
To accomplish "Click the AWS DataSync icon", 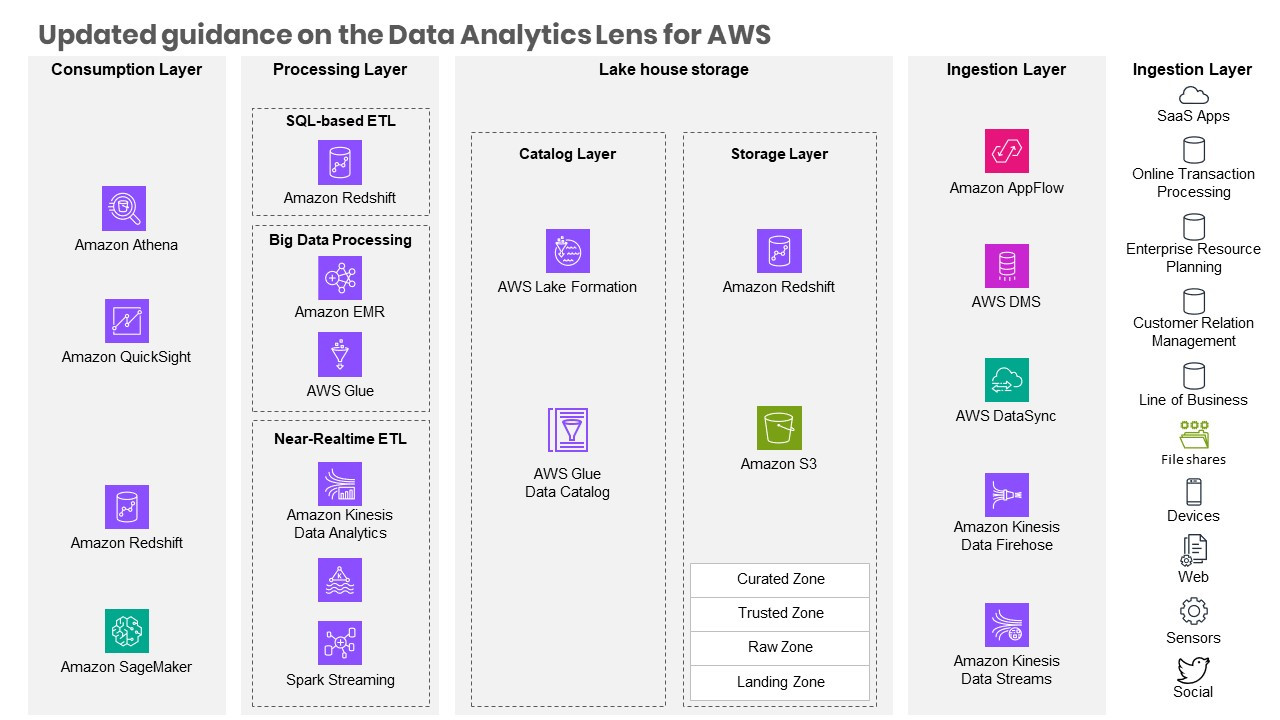I will [x=1006, y=380].
